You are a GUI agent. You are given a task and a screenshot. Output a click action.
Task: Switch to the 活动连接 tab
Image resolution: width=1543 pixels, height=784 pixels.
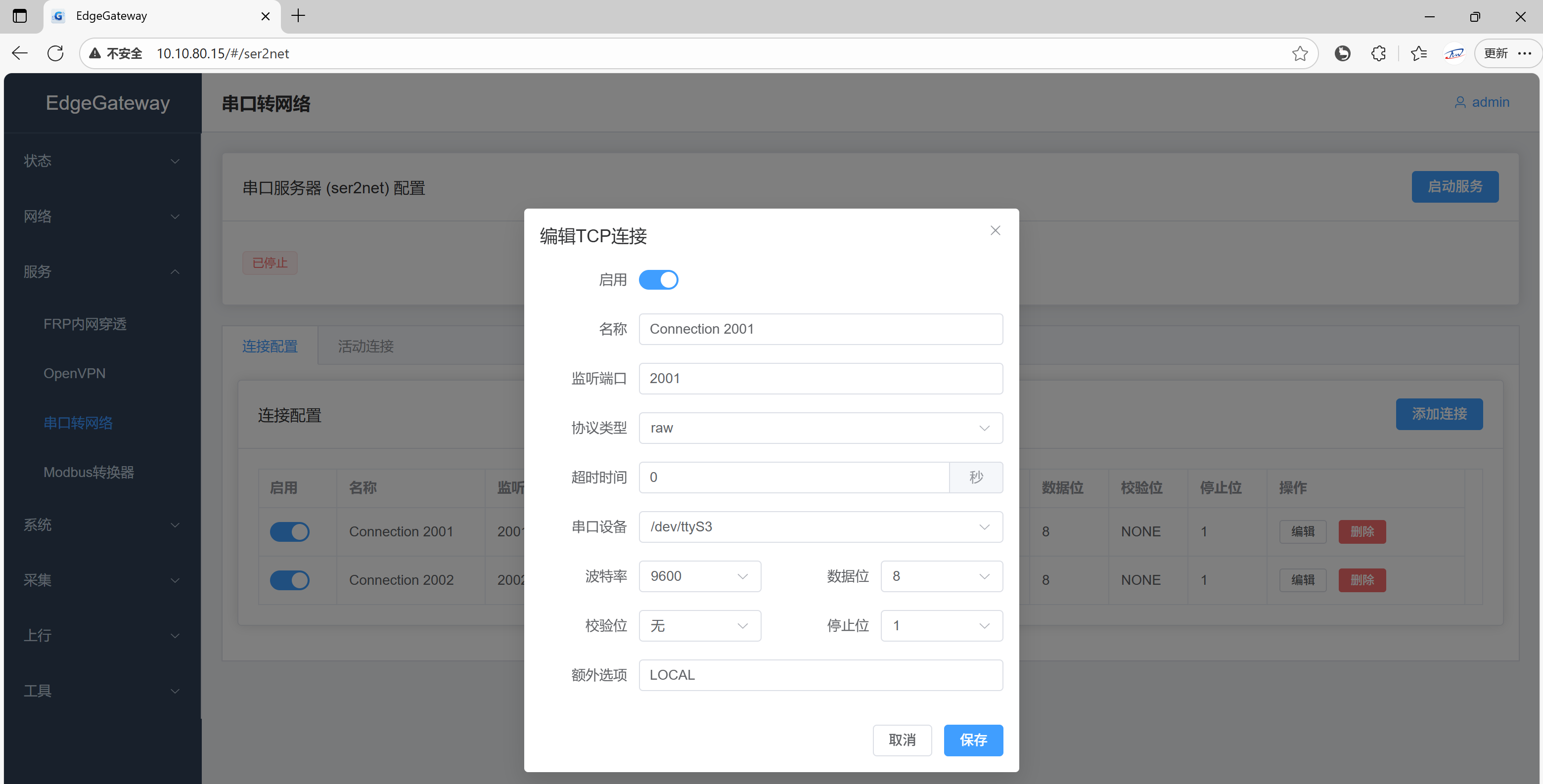pyautogui.click(x=365, y=346)
